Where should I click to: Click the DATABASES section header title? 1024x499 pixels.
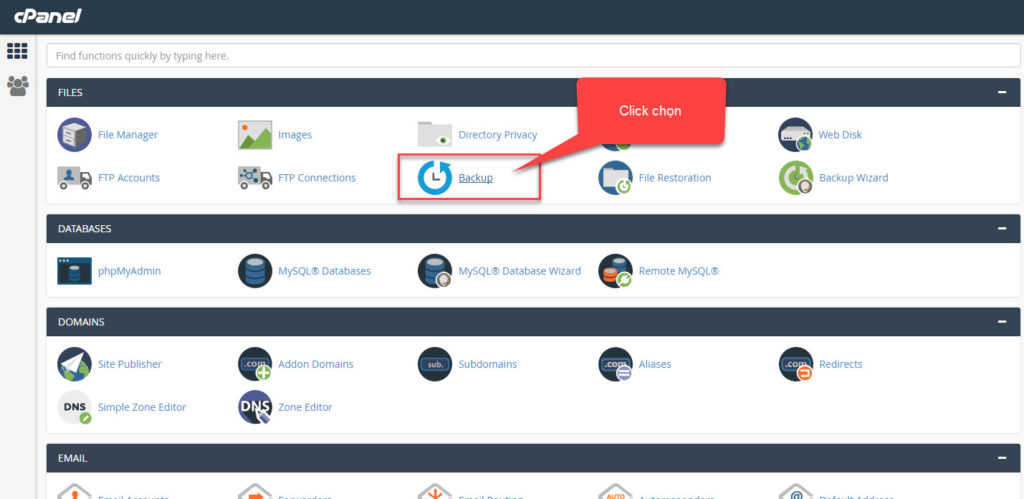84,229
